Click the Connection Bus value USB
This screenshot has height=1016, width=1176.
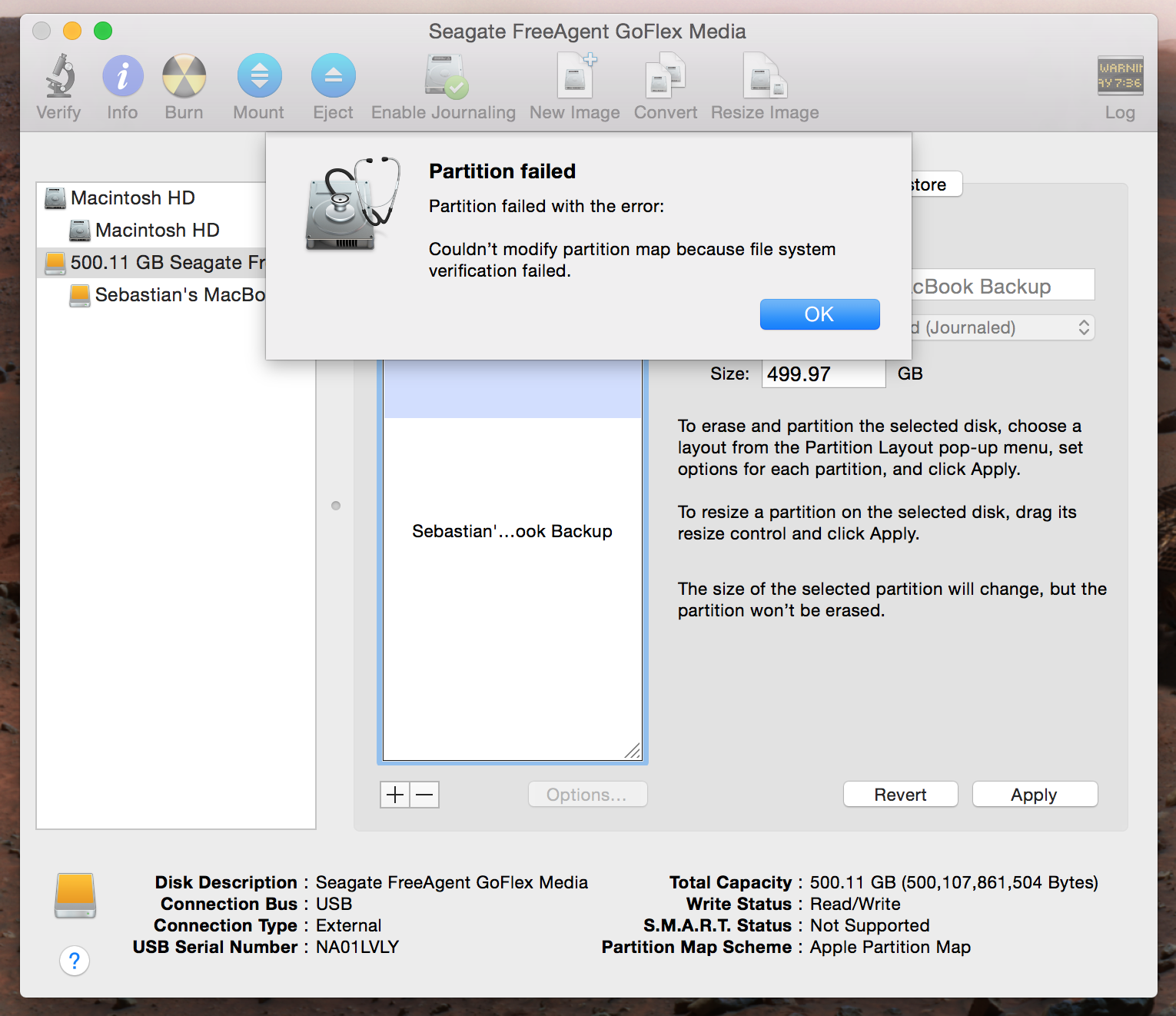pos(334,904)
